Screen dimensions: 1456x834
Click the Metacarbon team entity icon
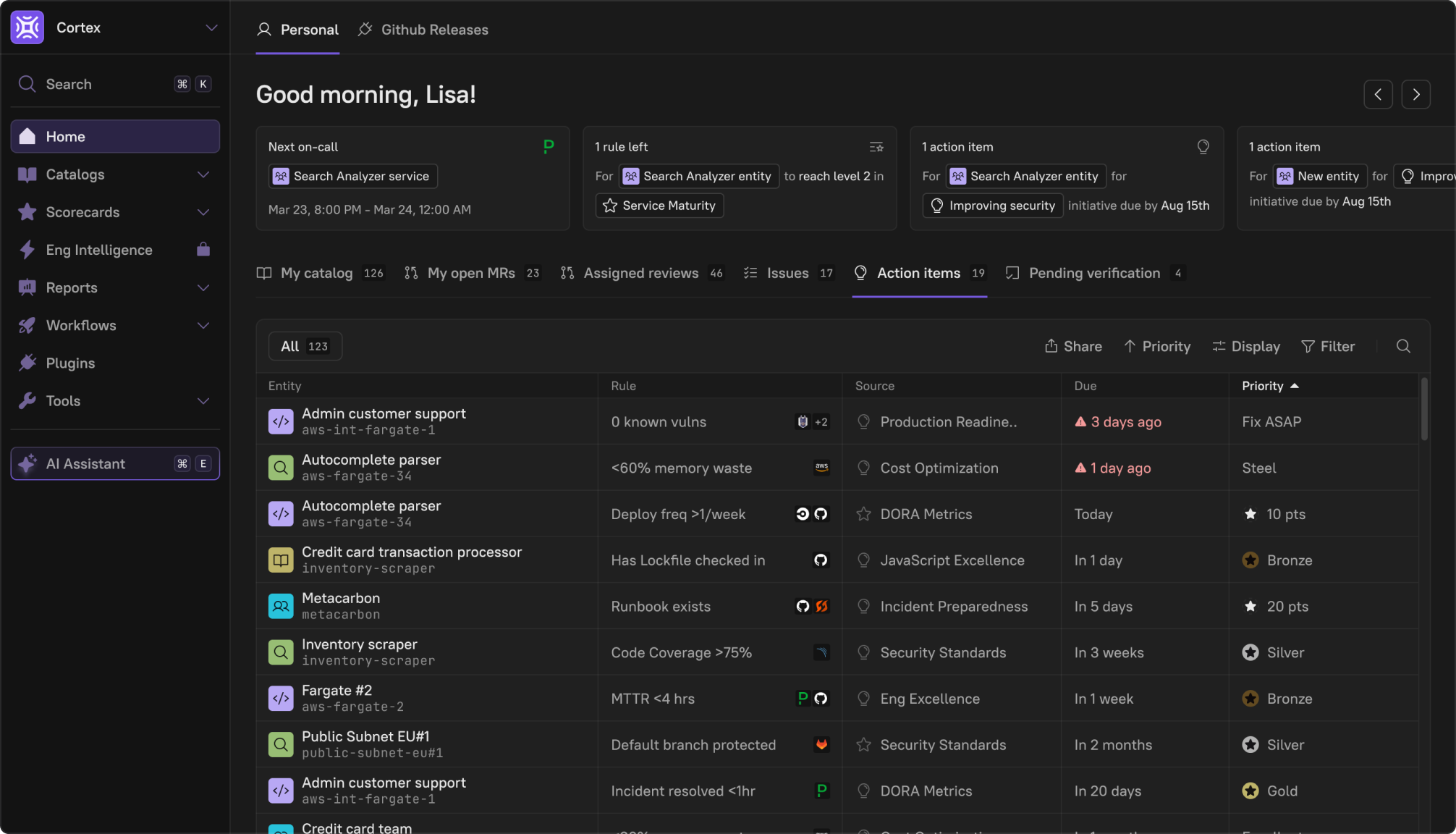tap(281, 606)
